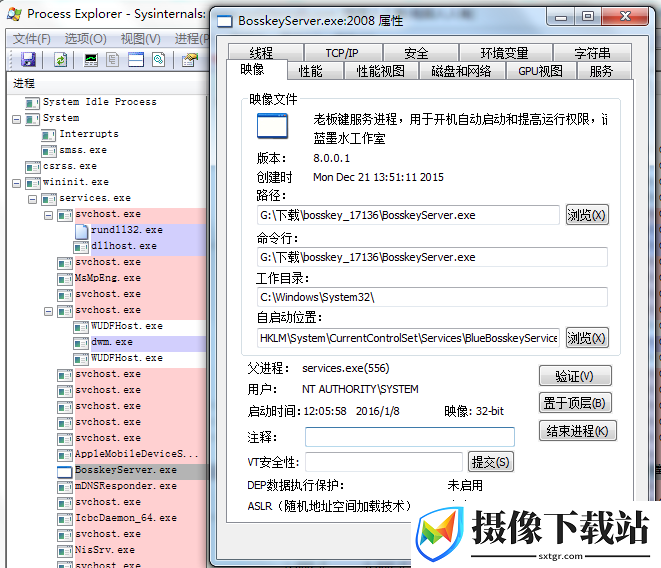Click the Process Explorer title bar icon
The height and width of the screenshot is (568, 661).
coord(14,14)
